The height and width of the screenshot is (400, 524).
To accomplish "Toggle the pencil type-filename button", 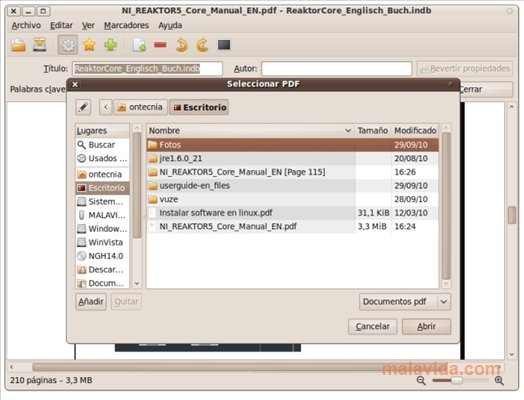I will [x=83, y=107].
